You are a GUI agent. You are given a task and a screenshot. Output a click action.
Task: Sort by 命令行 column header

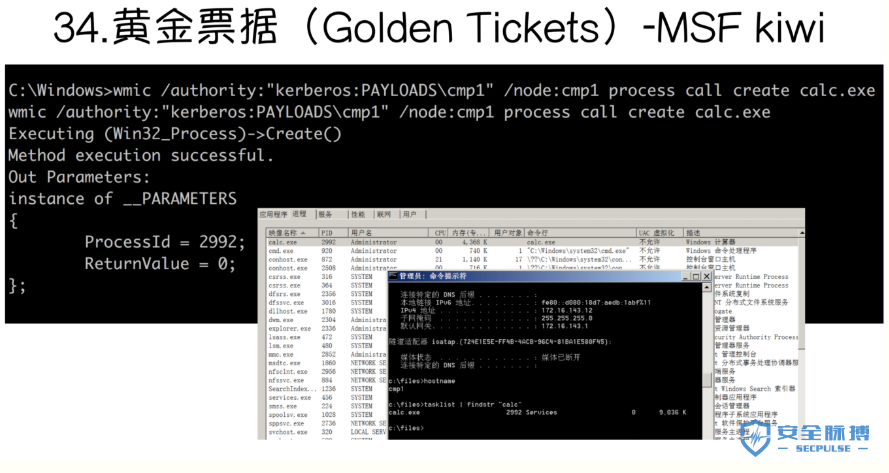point(580,233)
